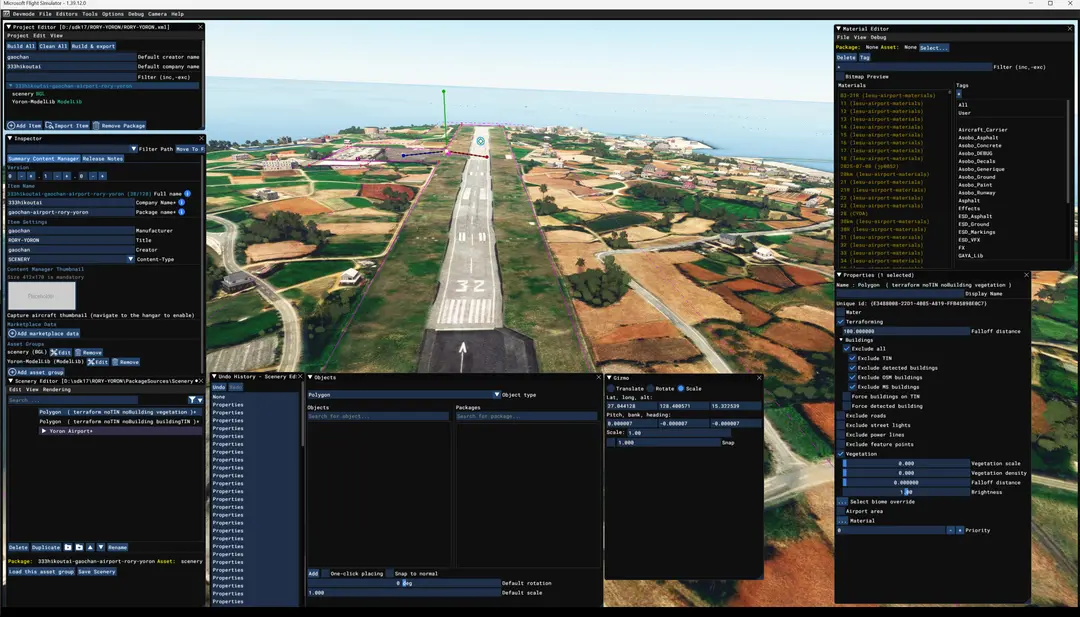Open the Editors menu in the top bar
The width and height of the screenshot is (1080, 617).
[67, 14]
